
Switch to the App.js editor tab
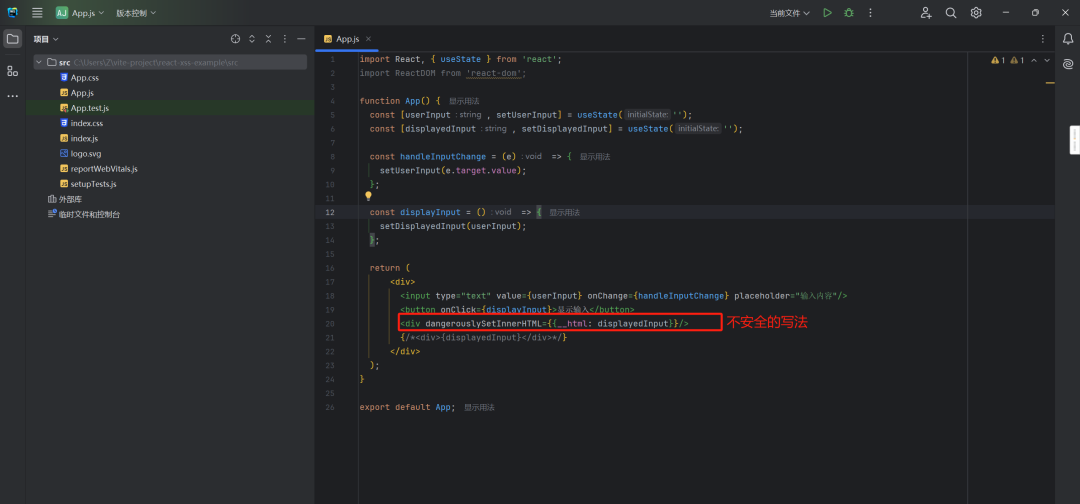click(x=347, y=39)
